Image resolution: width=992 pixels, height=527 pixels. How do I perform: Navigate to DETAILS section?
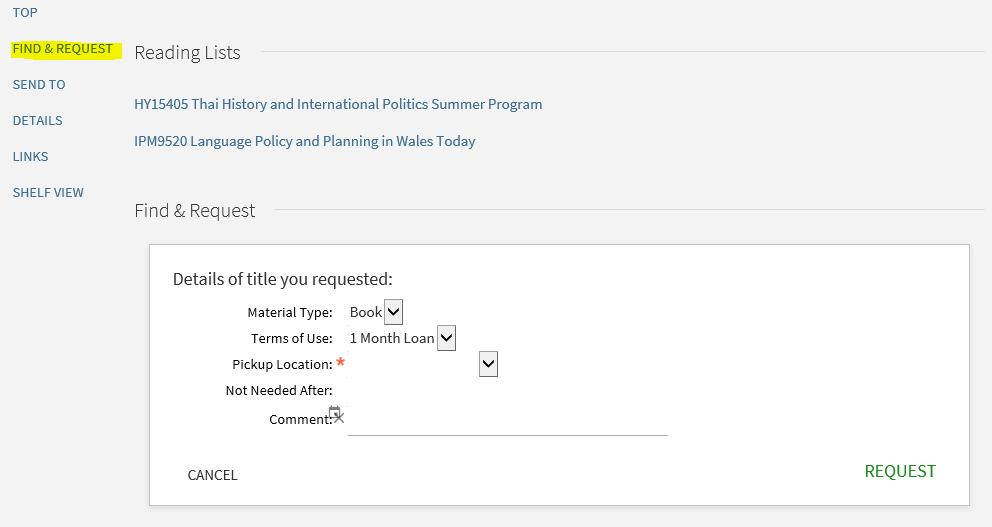tap(37, 121)
